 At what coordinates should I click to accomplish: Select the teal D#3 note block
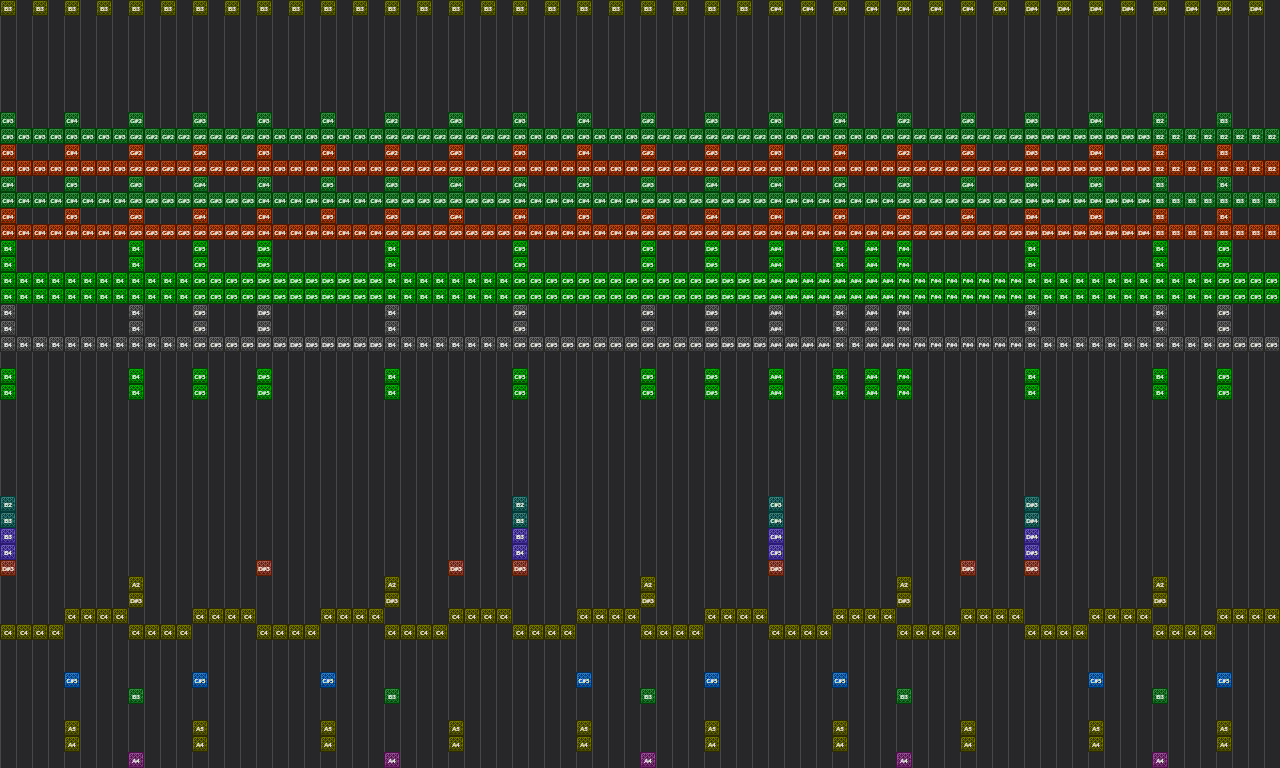(1032, 504)
